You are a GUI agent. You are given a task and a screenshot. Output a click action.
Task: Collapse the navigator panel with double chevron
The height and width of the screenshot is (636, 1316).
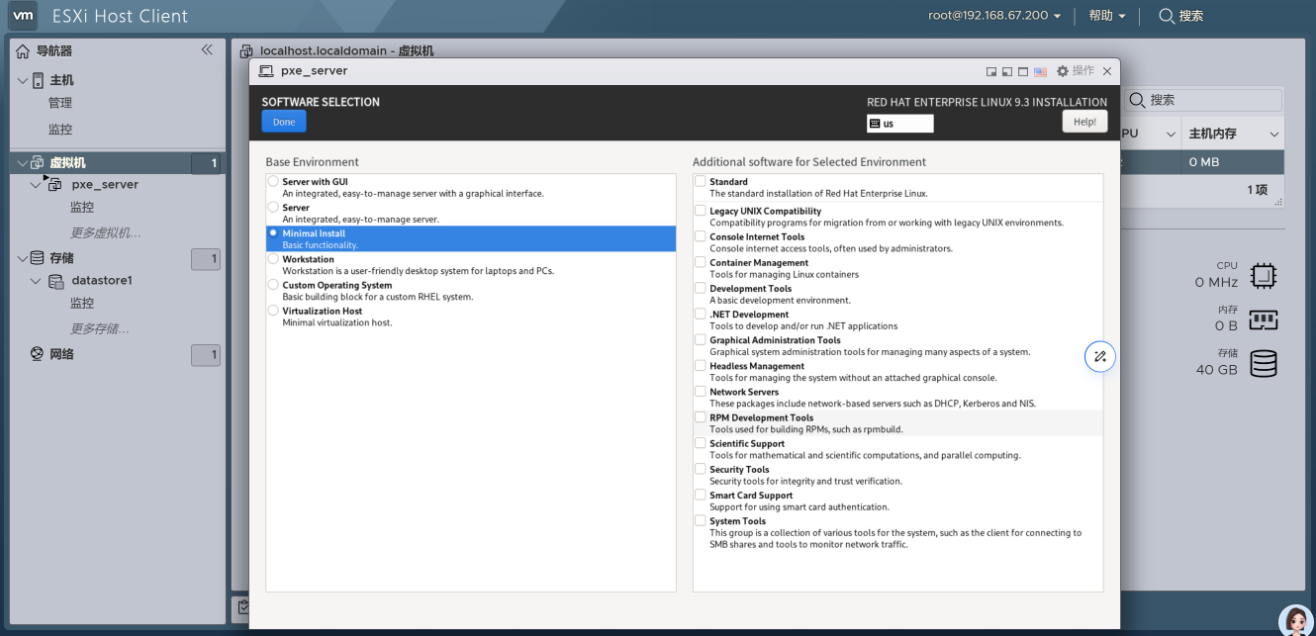207,50
